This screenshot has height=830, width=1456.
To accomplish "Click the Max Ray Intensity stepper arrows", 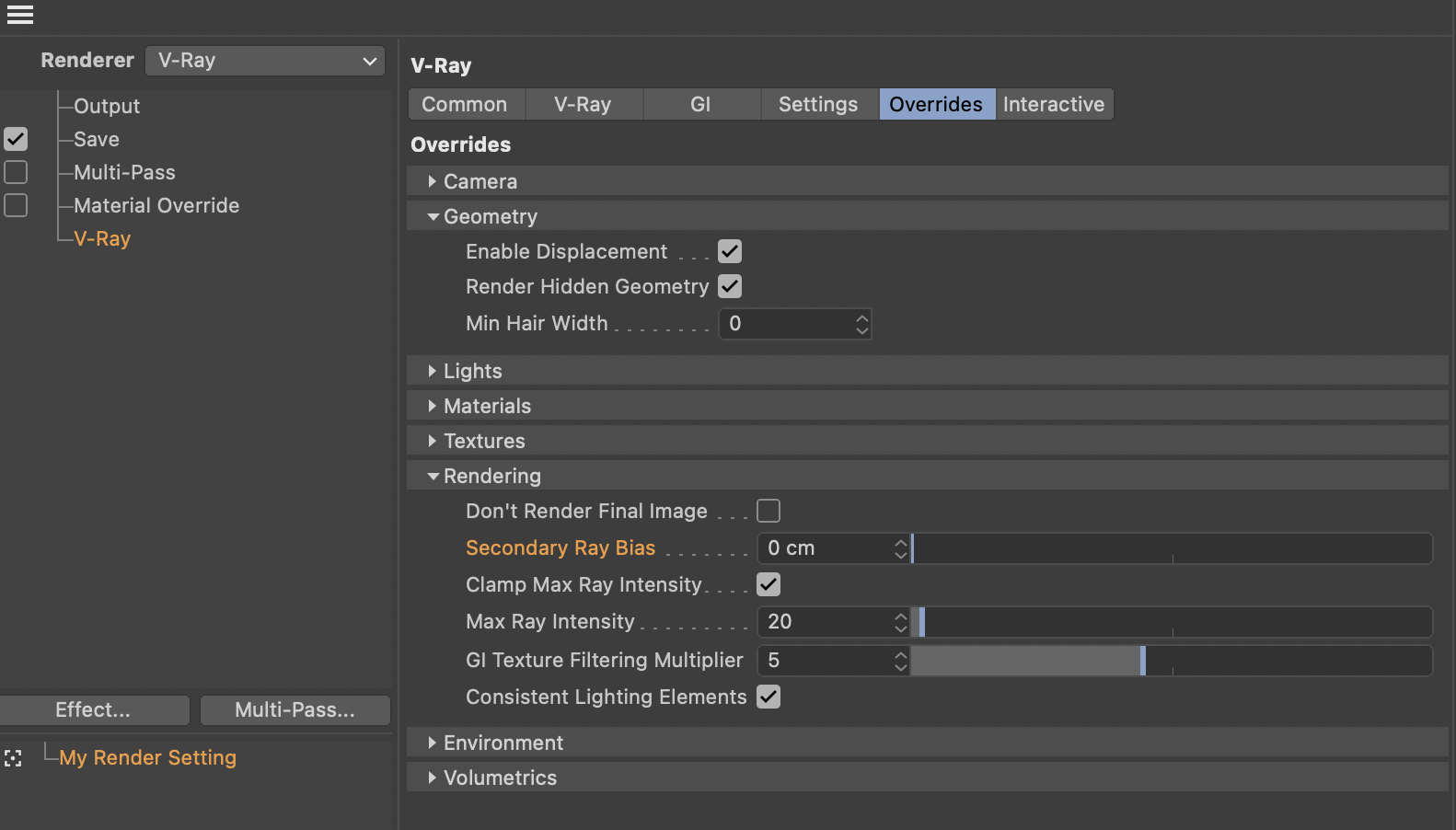I will coord(901,622).
